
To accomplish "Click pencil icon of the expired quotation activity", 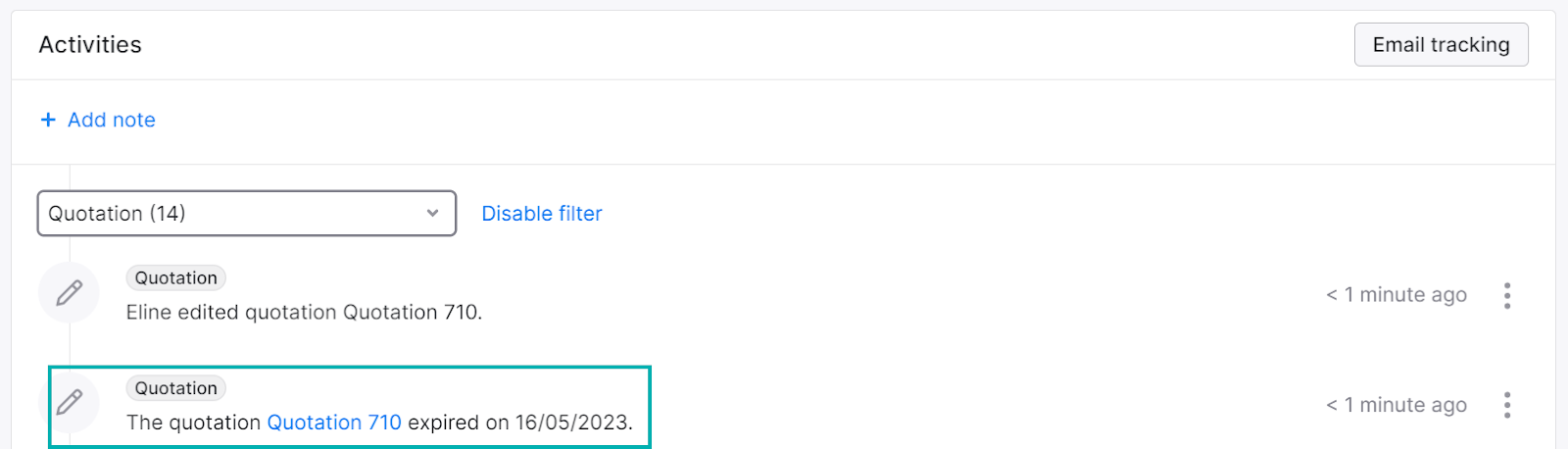I will pos(69,402).
